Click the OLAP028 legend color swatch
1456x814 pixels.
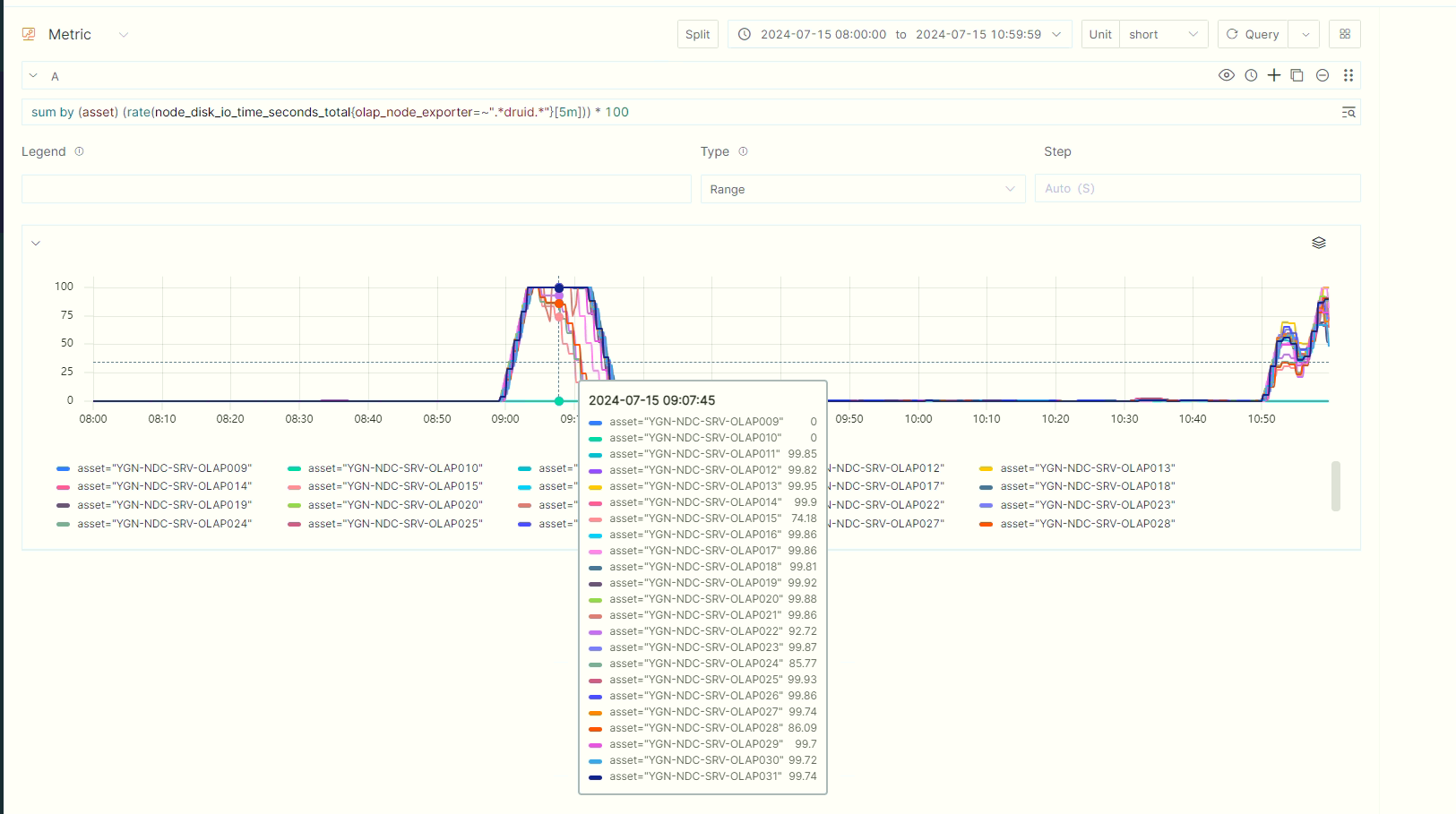(x=986, y=524)
